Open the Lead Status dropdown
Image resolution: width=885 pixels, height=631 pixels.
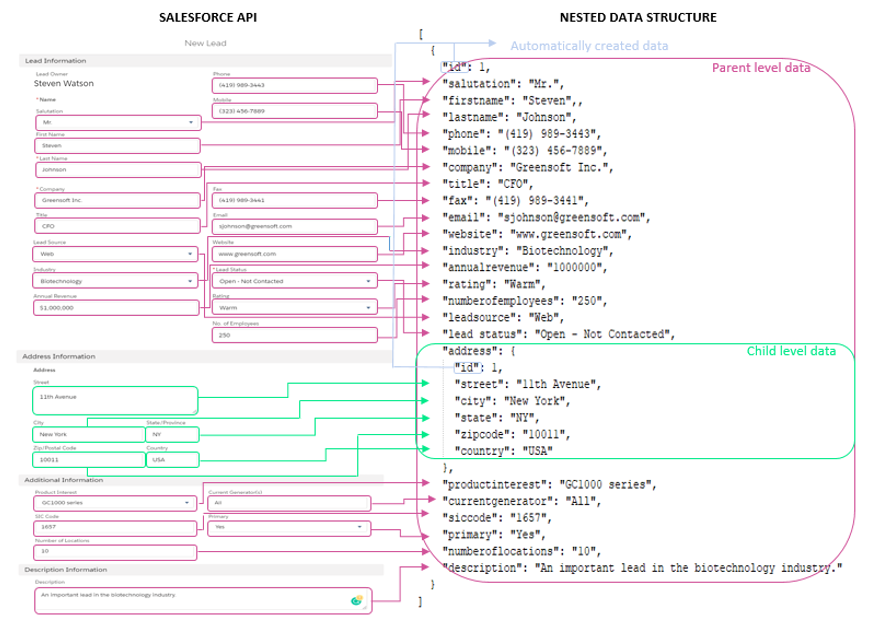295,281
